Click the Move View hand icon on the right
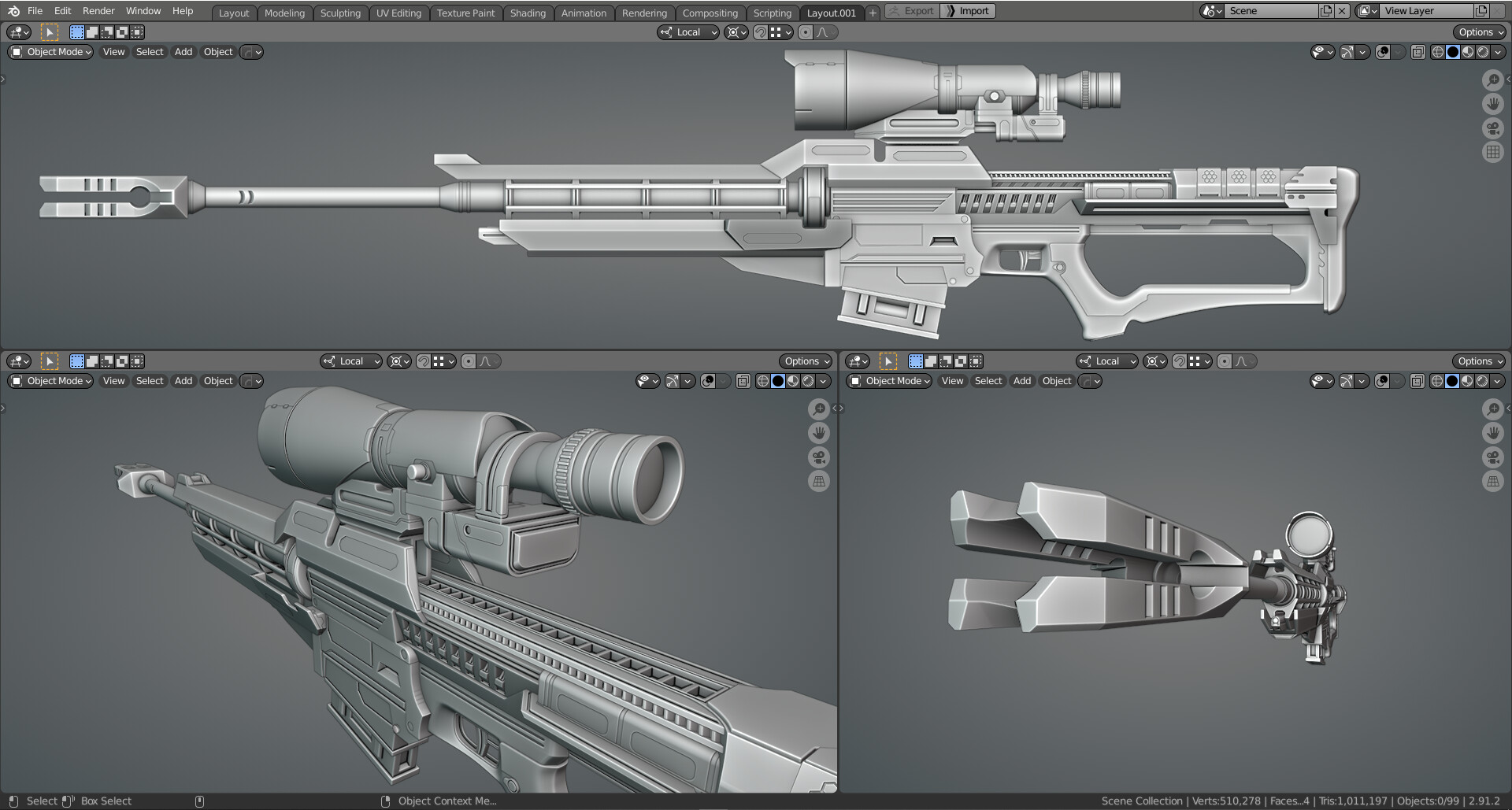Image resolution: width=1512 pixels, height=810 pixels. (1493, 104)
